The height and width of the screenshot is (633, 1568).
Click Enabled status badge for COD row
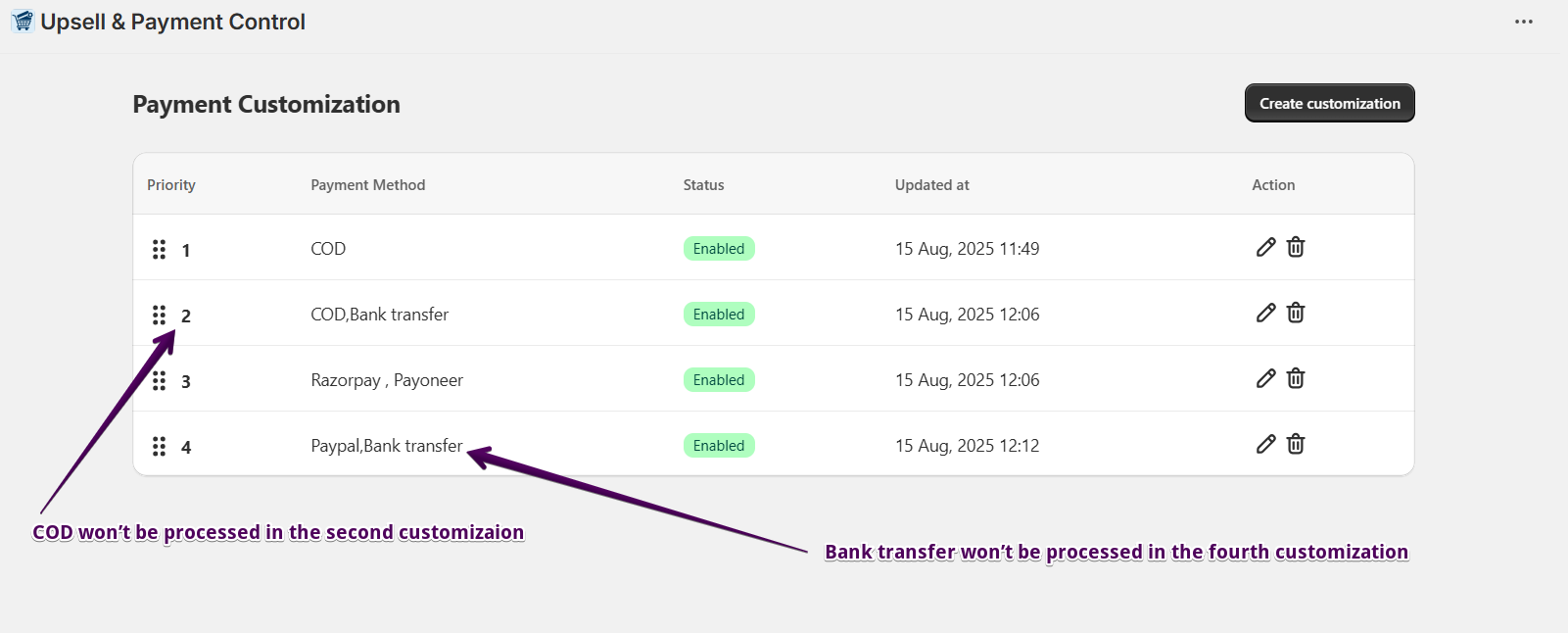pos(719,249)
